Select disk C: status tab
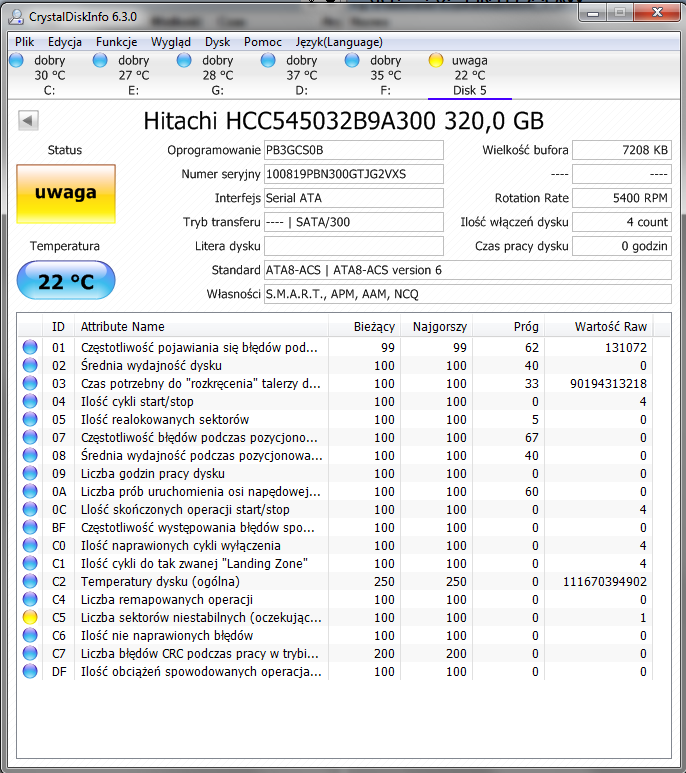This screenshot has width=686, height=773. pyautogui.click(x=49, y=75)
